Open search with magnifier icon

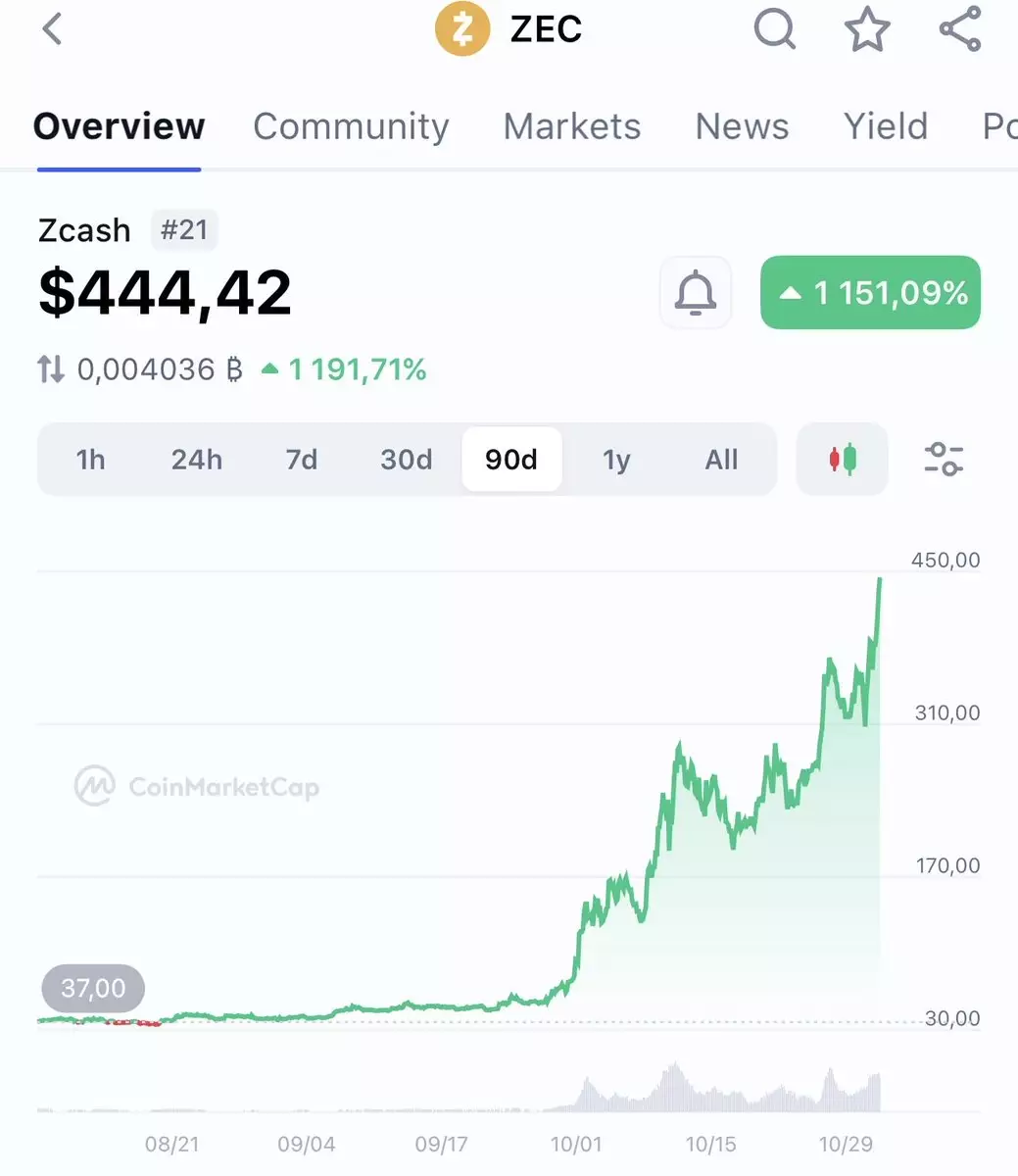tap(774, 29)
